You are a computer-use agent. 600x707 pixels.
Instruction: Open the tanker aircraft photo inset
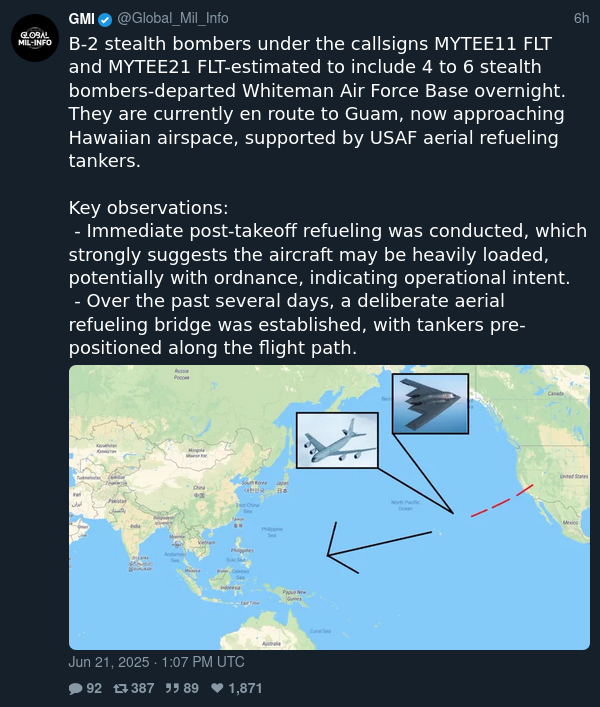coord(337,440)
